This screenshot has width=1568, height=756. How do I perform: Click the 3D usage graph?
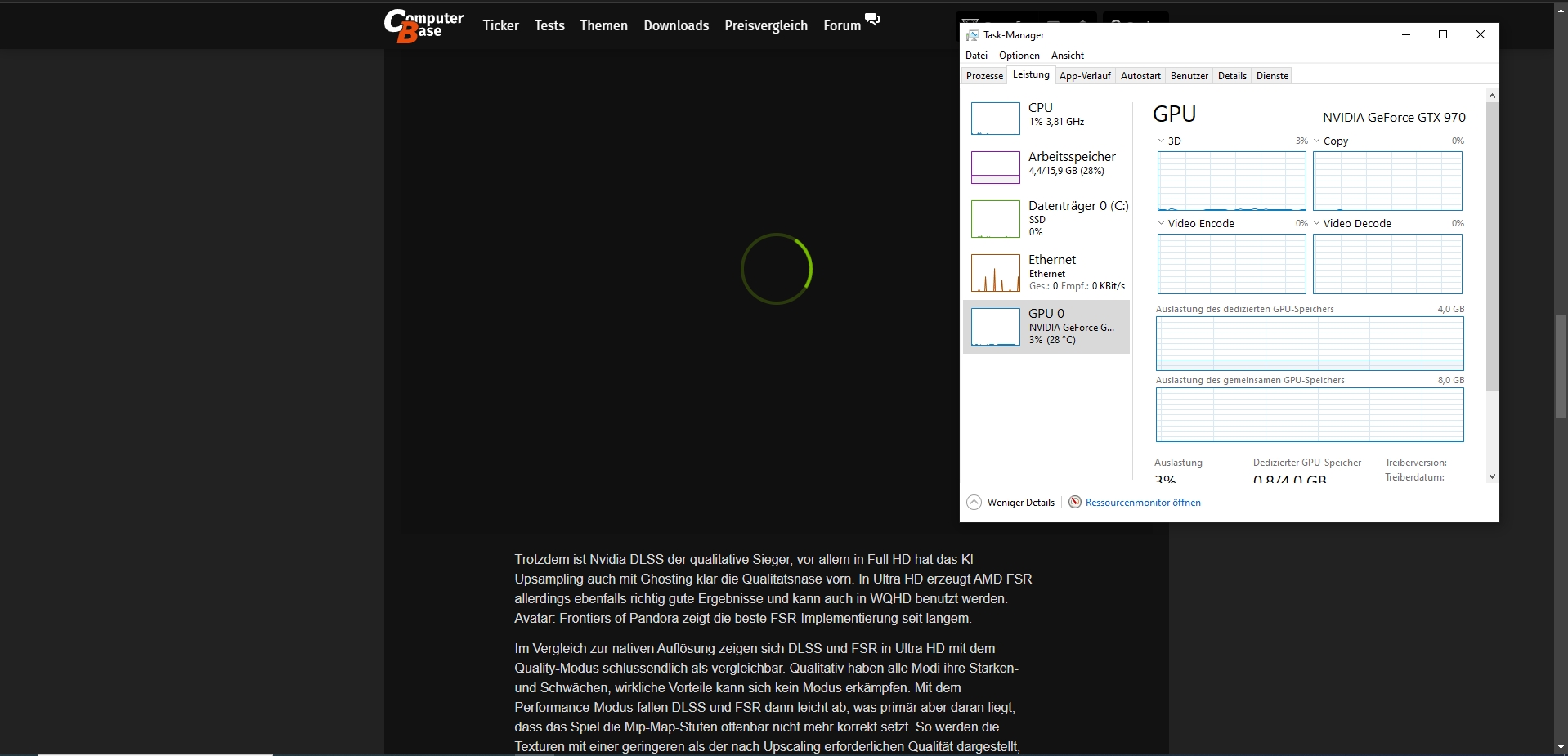pos(1231,181)
